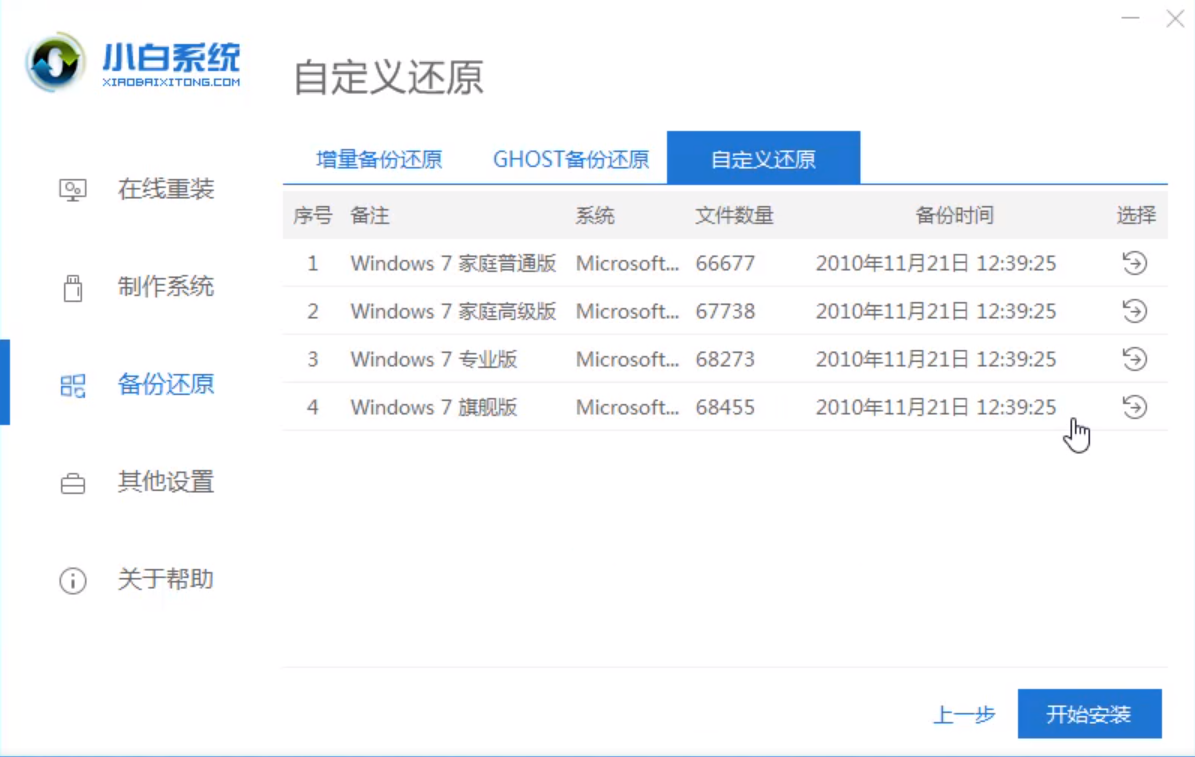
Task: Open 备份还原 from the sidebar menu
Action: tap(165, 384)
